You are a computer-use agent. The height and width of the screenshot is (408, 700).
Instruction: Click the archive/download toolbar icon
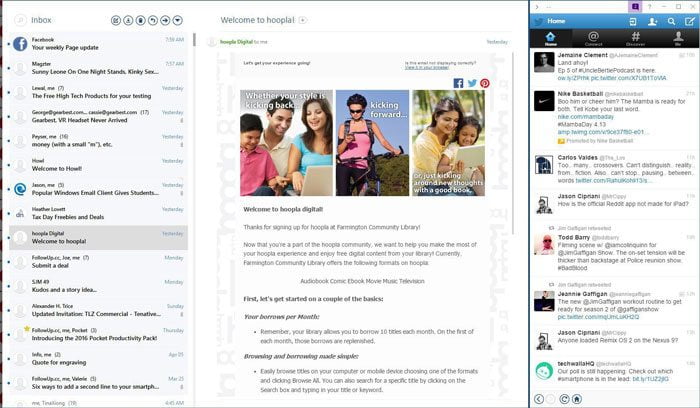[128, 20]
